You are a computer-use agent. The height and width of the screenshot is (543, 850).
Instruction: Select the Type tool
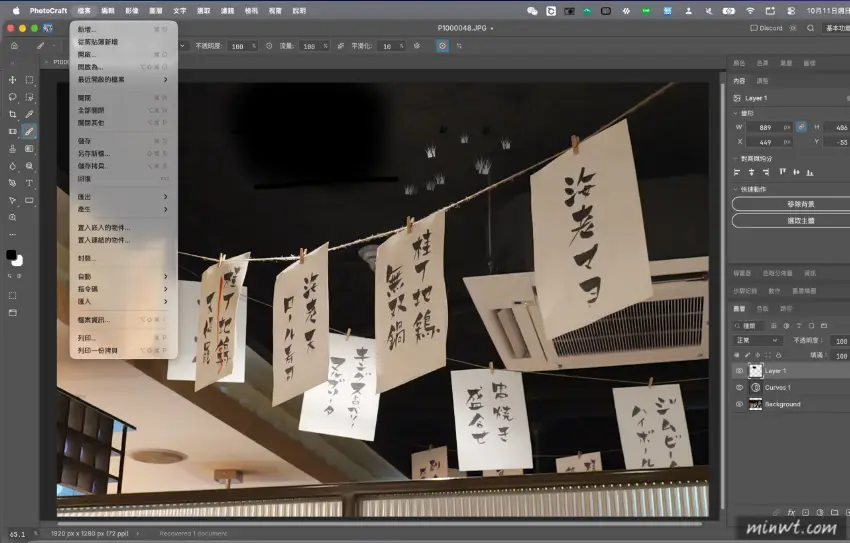tap(29, 183)
